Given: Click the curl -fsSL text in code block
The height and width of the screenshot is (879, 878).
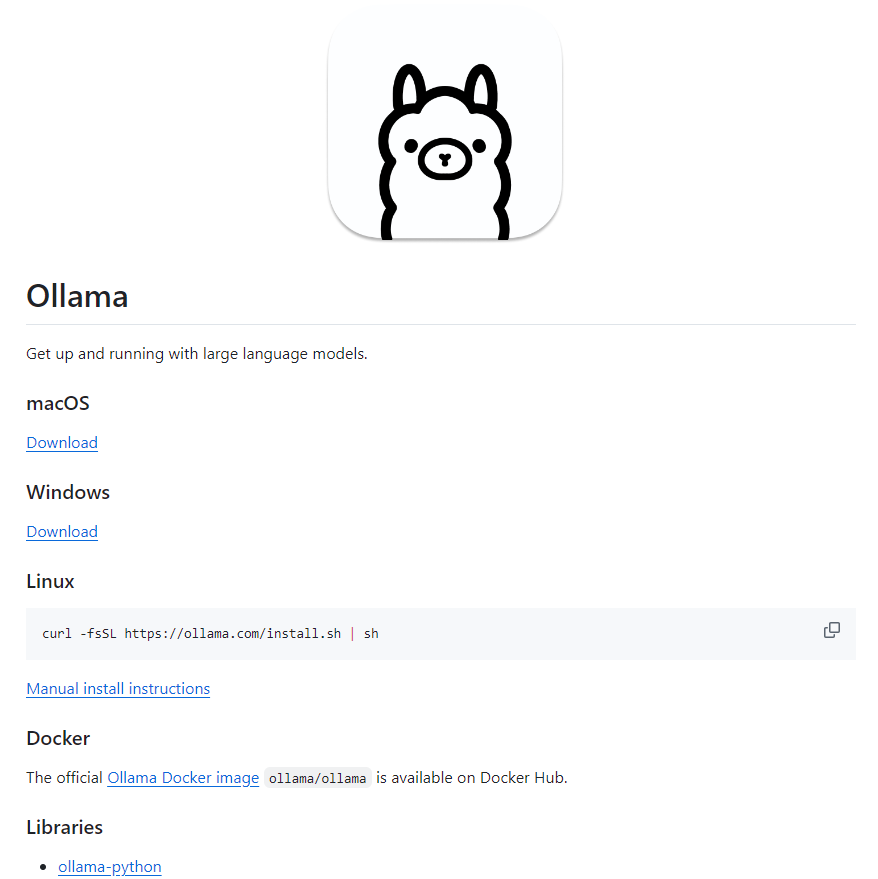Looking at the screenshot, I should tap(79, 633).
